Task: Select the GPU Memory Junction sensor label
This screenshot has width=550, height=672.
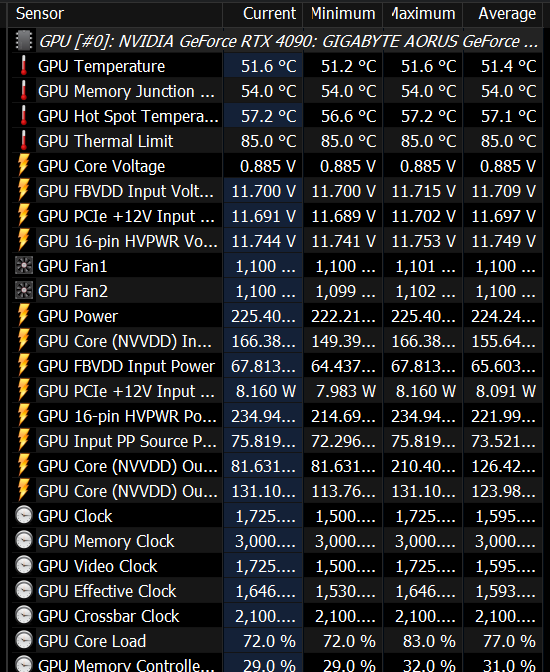Action: (x=126, y=91)
